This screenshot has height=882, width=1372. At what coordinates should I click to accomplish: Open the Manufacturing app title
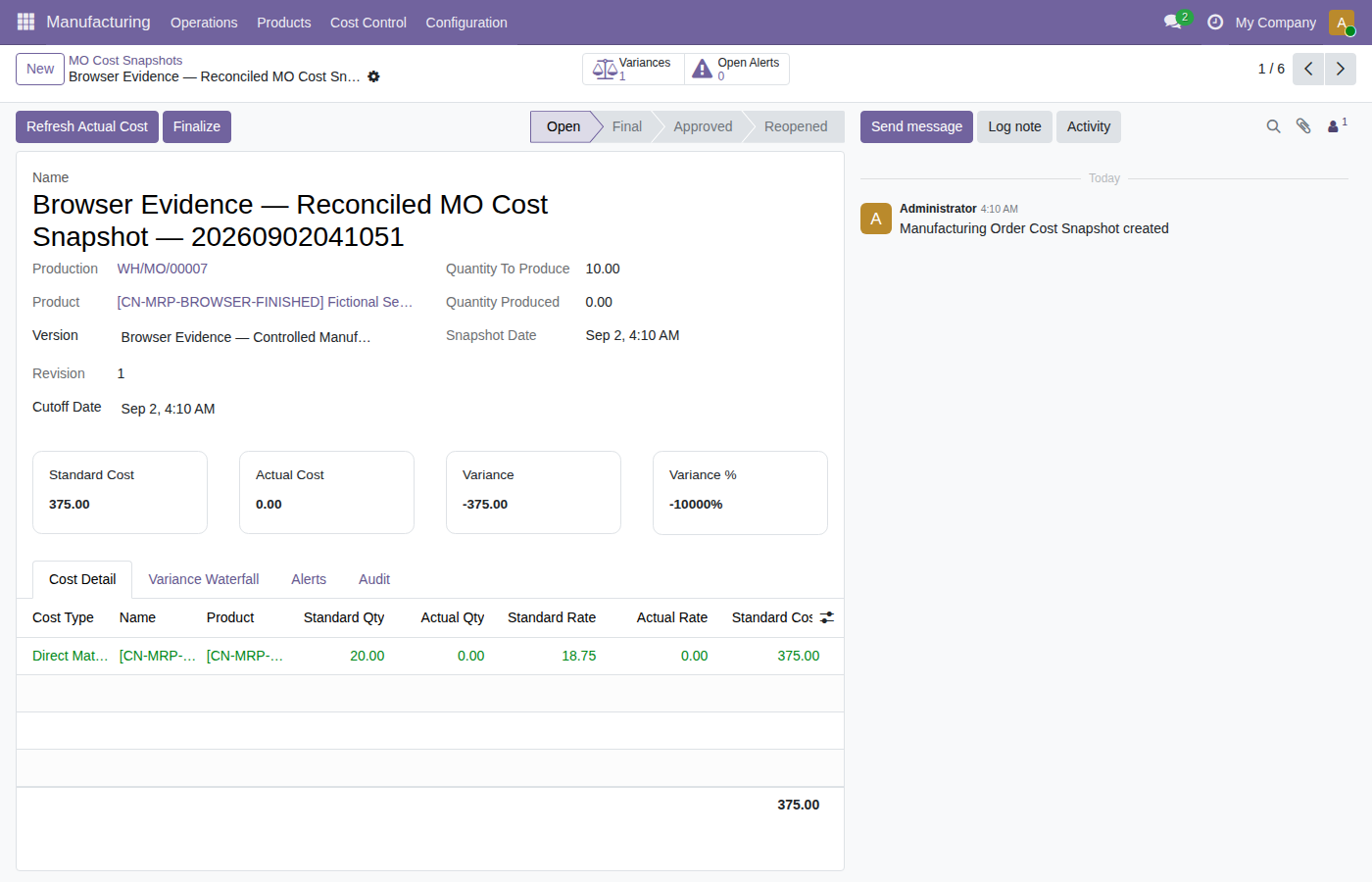(98, 22)
